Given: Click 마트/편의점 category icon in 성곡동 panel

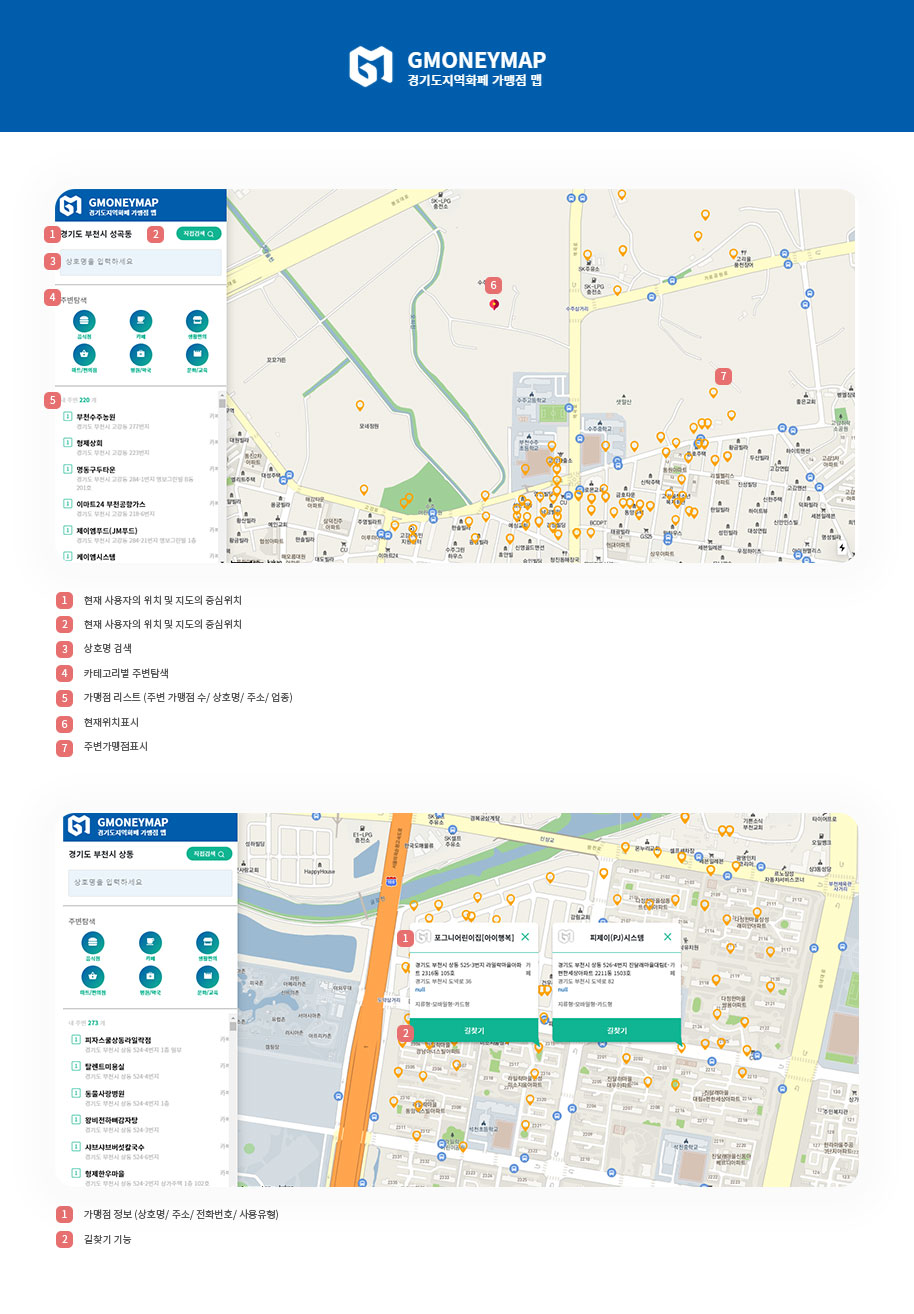Looking at the screenshot, I should [85, 354].
